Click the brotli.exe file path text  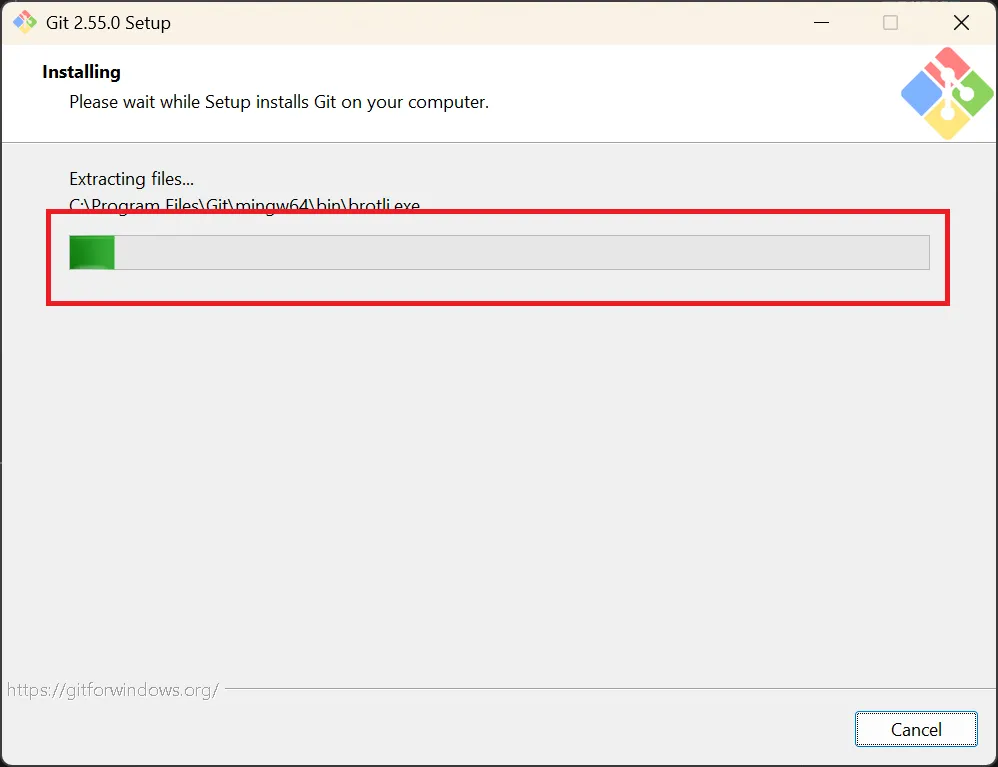[244, 205]
